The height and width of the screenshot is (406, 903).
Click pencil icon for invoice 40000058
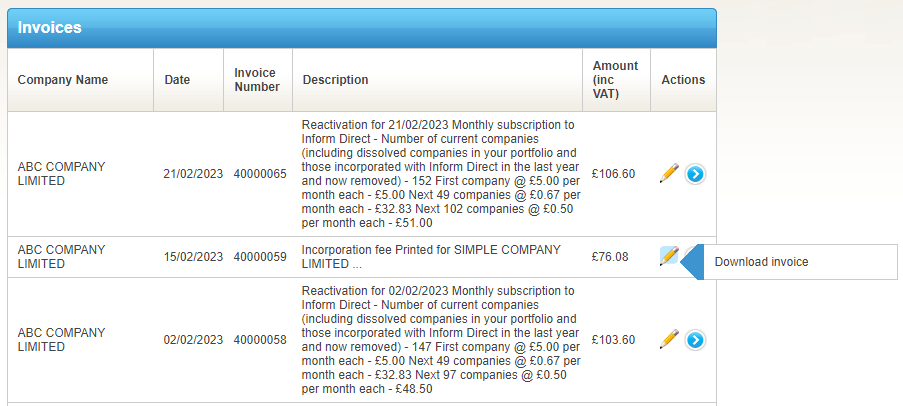tap(669, 339)
